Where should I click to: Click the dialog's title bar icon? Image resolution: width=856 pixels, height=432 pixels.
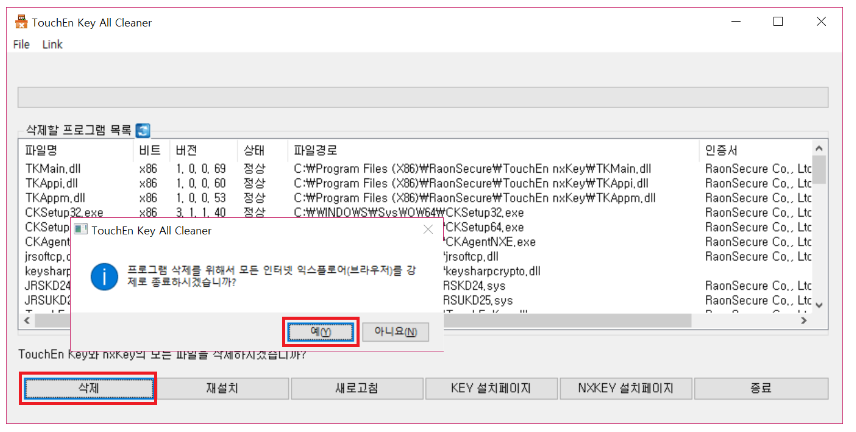(81, 230)
